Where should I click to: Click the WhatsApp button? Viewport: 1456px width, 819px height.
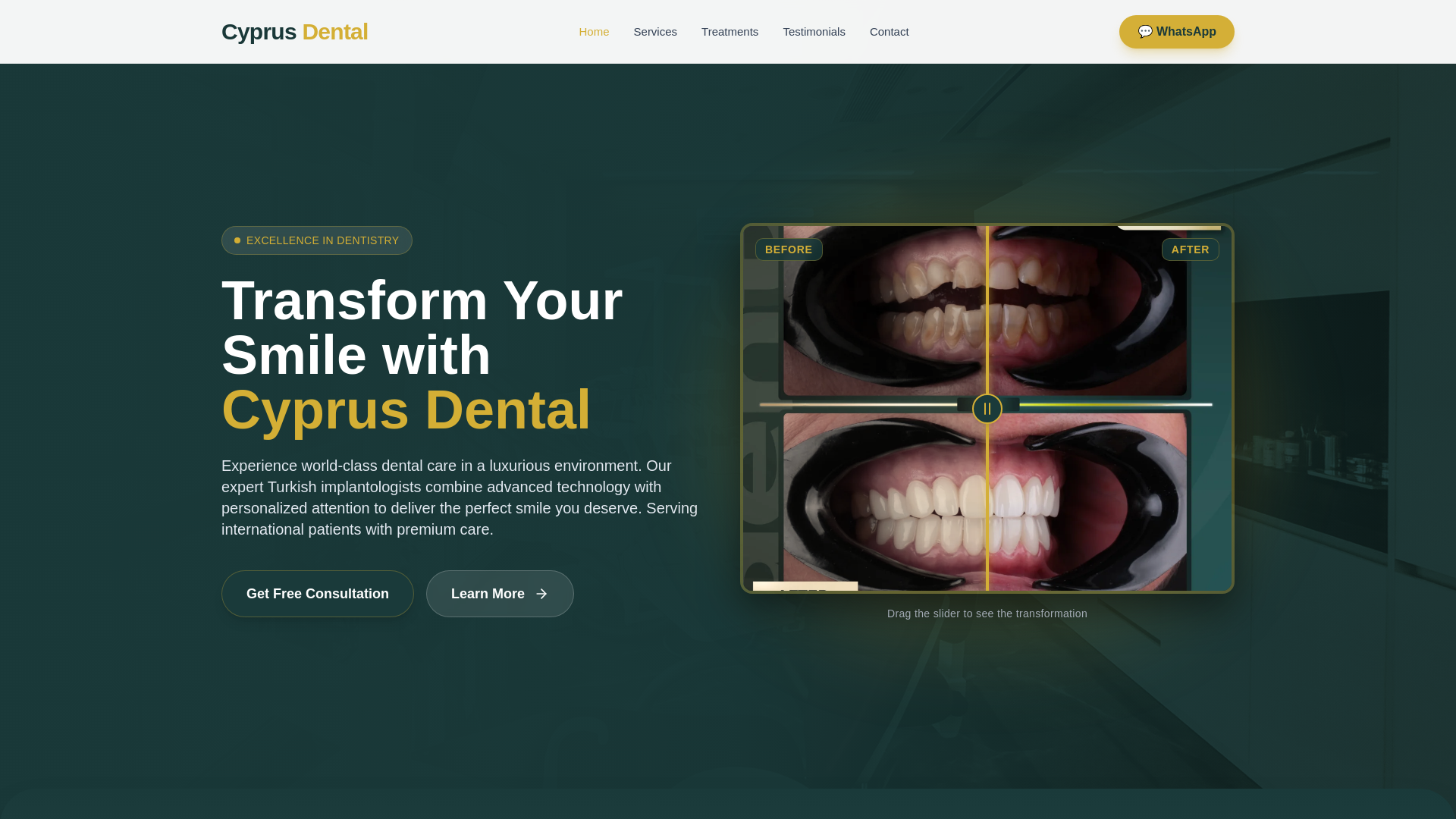click(1176, 32)
